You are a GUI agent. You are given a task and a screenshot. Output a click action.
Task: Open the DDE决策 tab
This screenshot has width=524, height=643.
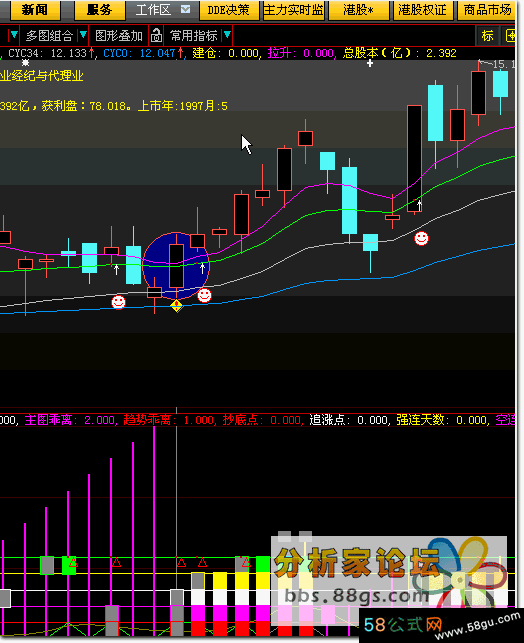click(x=228, y=10)
